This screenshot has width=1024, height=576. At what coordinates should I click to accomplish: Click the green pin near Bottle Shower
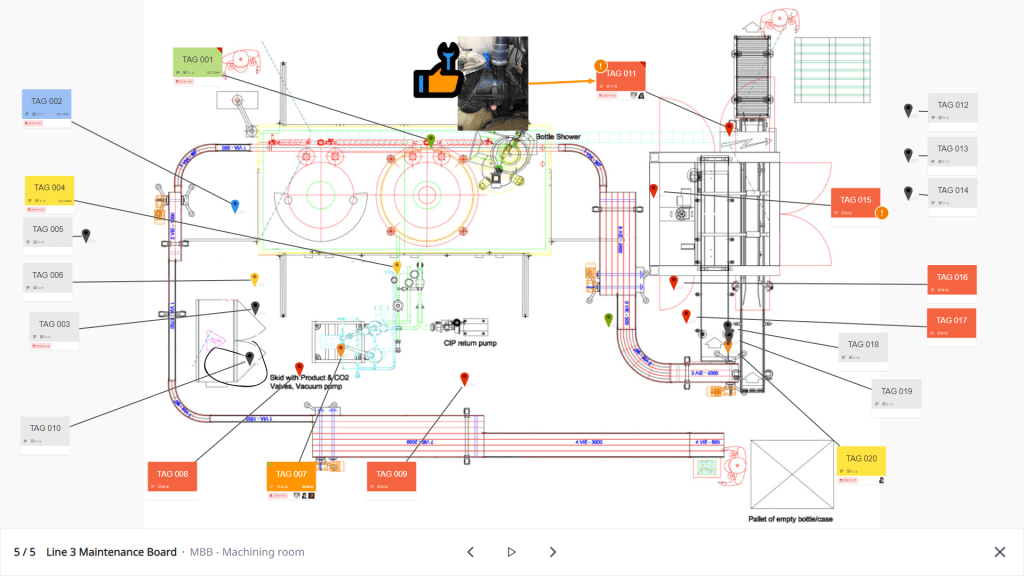tap(430, 140)
